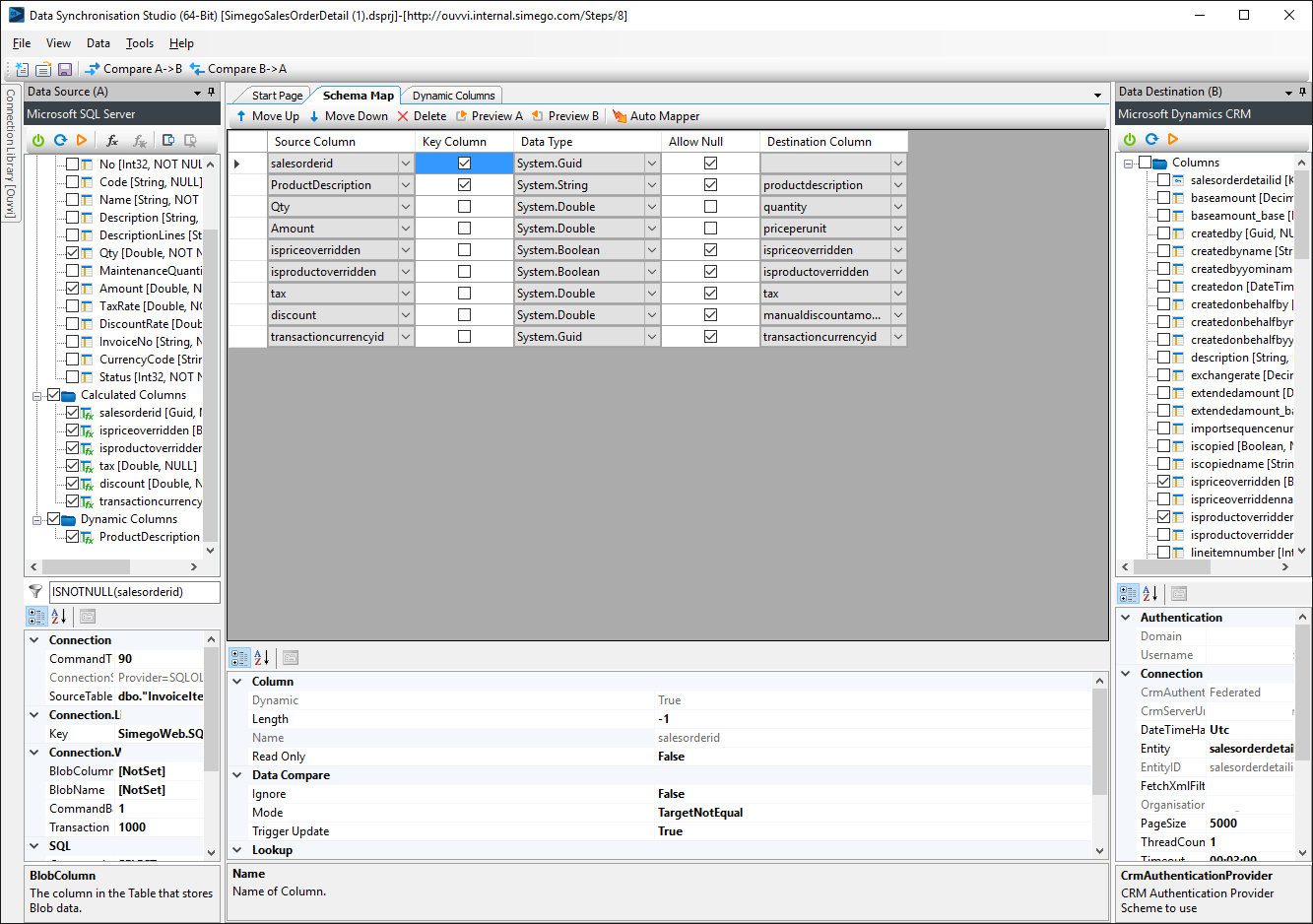Check baseamount in destination columns
The image size is (1313, 924).
click(1163, 198)
